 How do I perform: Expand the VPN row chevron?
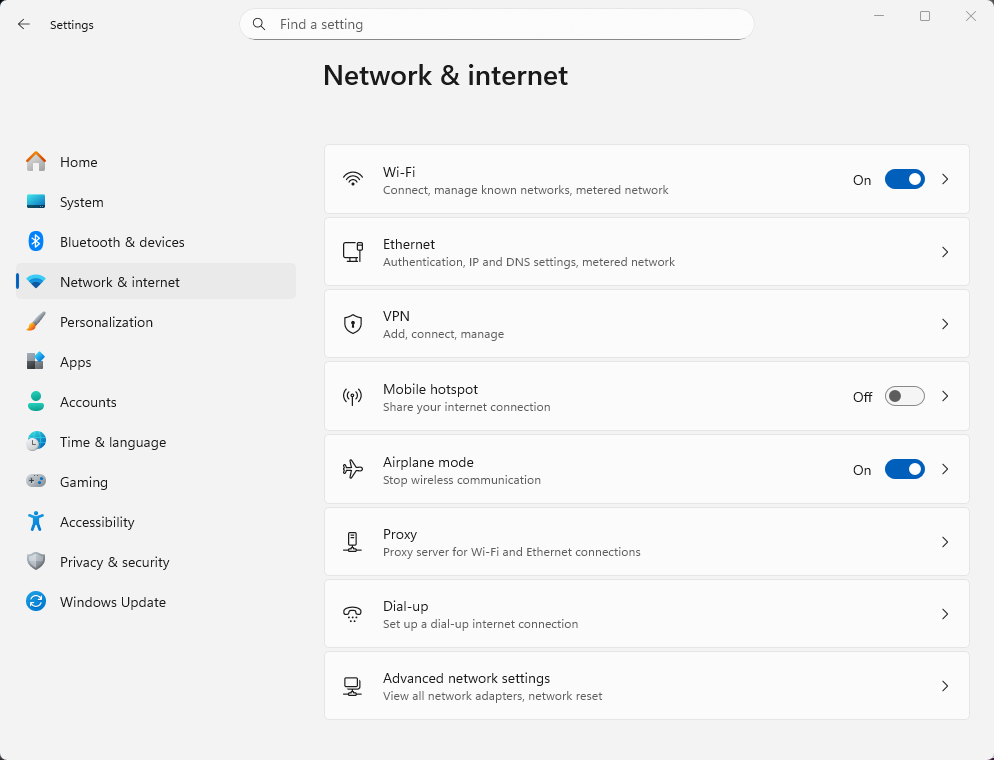click(945, 324)
